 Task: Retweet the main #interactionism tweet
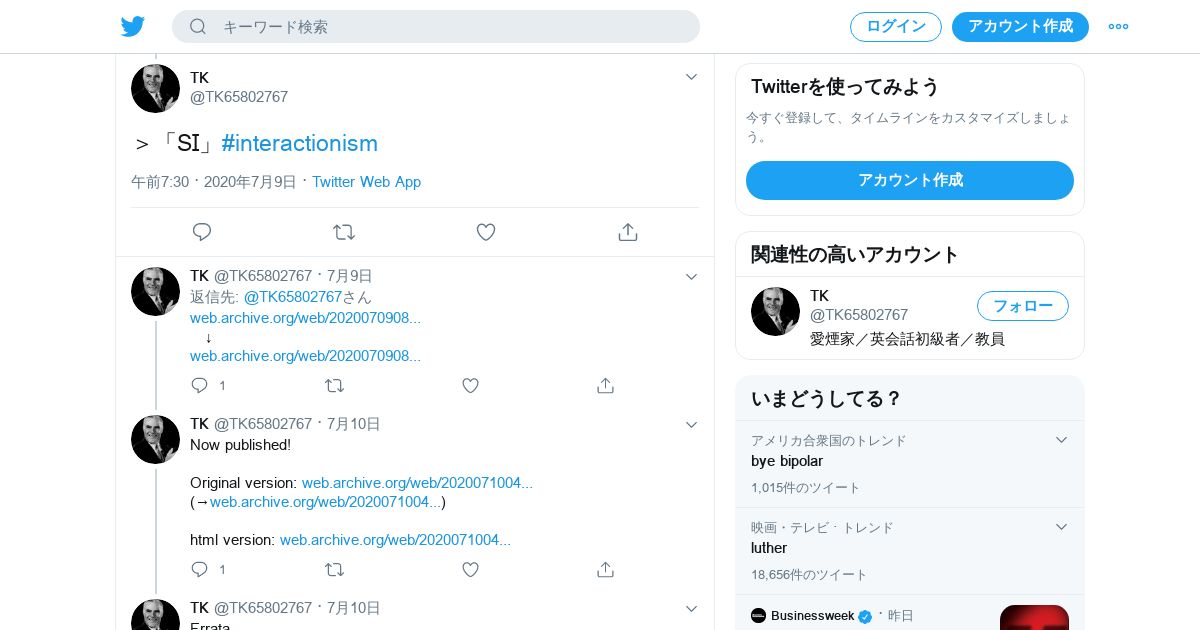[x=344, y=232]
